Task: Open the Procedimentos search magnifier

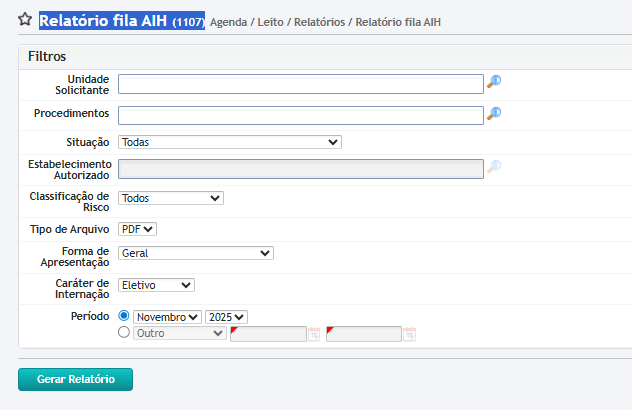Action: (494, 114)
